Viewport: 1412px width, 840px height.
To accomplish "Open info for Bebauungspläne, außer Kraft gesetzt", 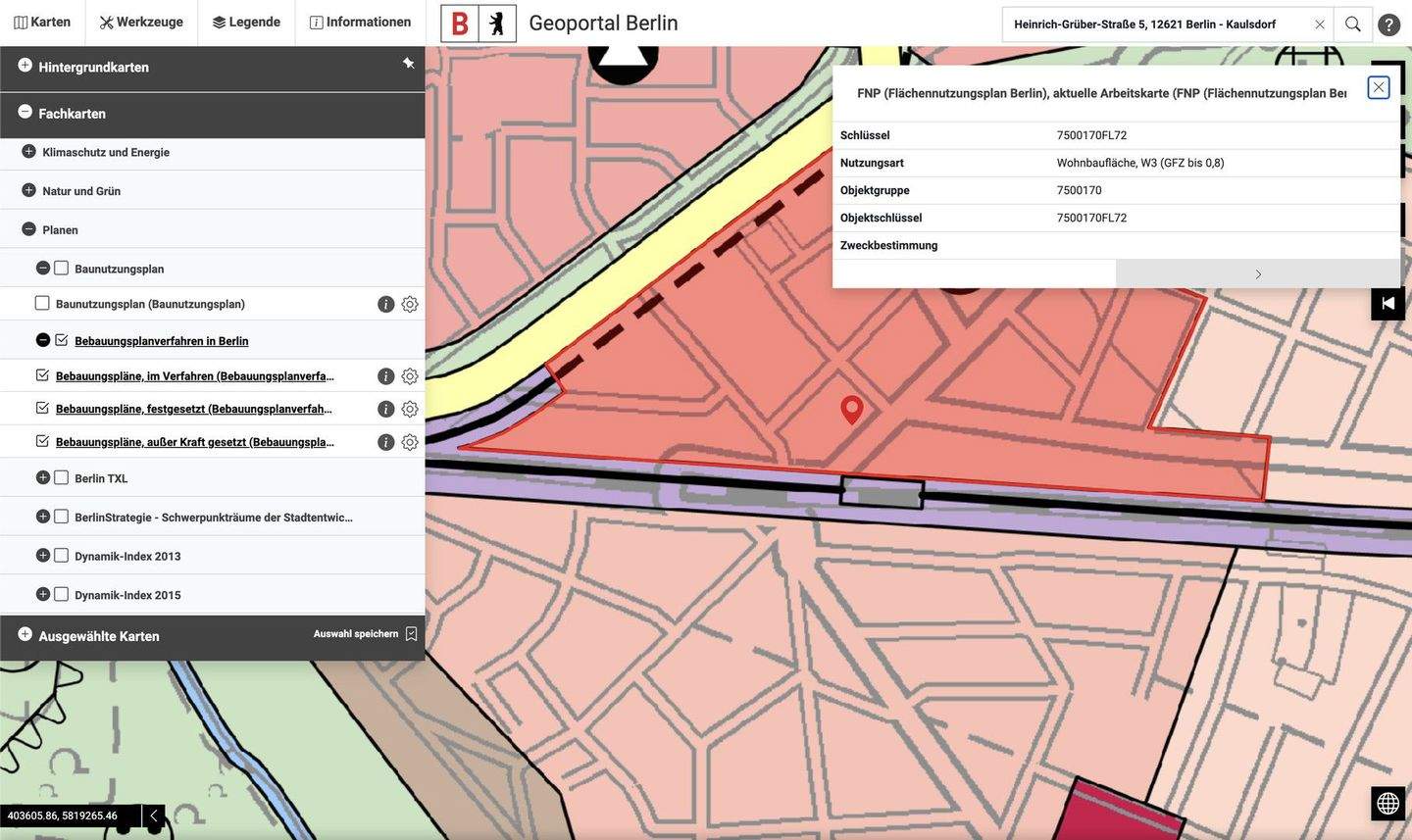I will tap(386, 443).
